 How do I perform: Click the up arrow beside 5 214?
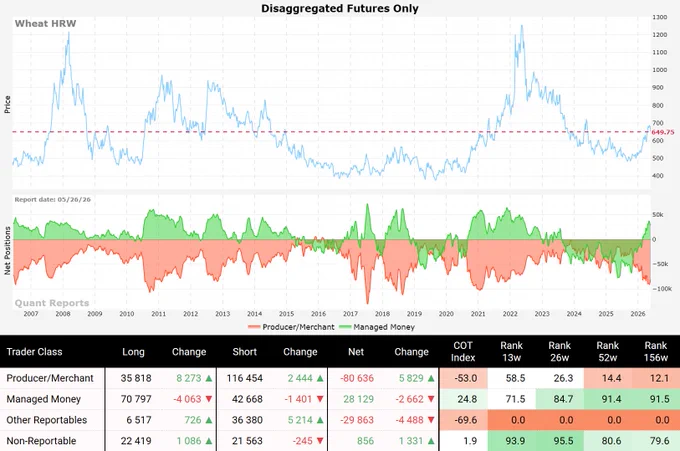coord(320,420)
